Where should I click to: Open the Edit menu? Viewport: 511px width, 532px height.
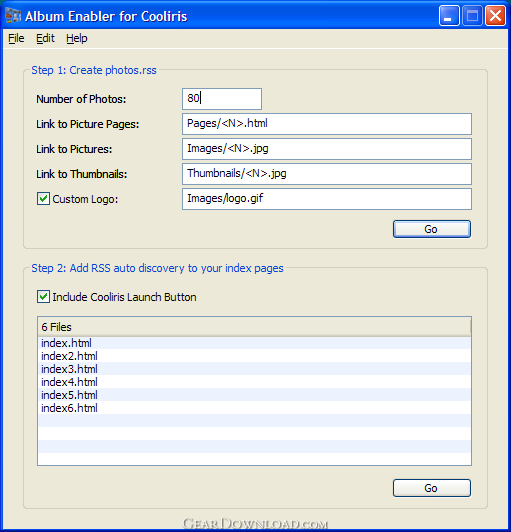[45, 38]
